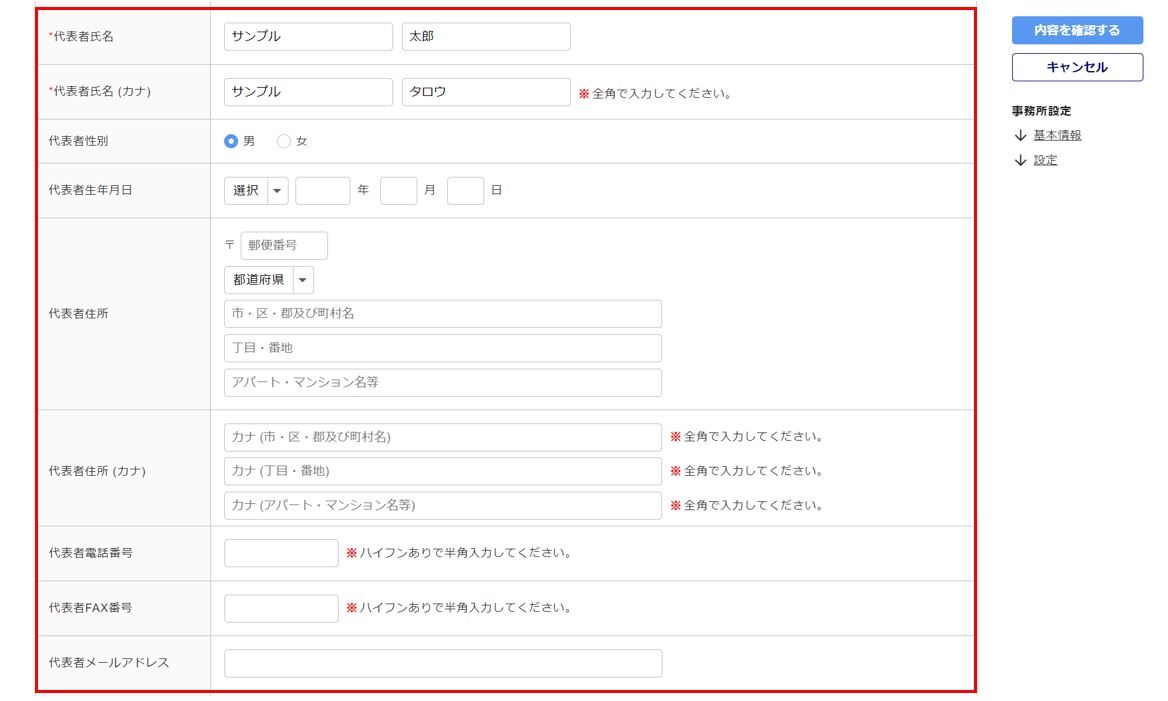1168x701 pixels.
Task: Click the 内容を確認する button
Action: (x=1077, y=31)
